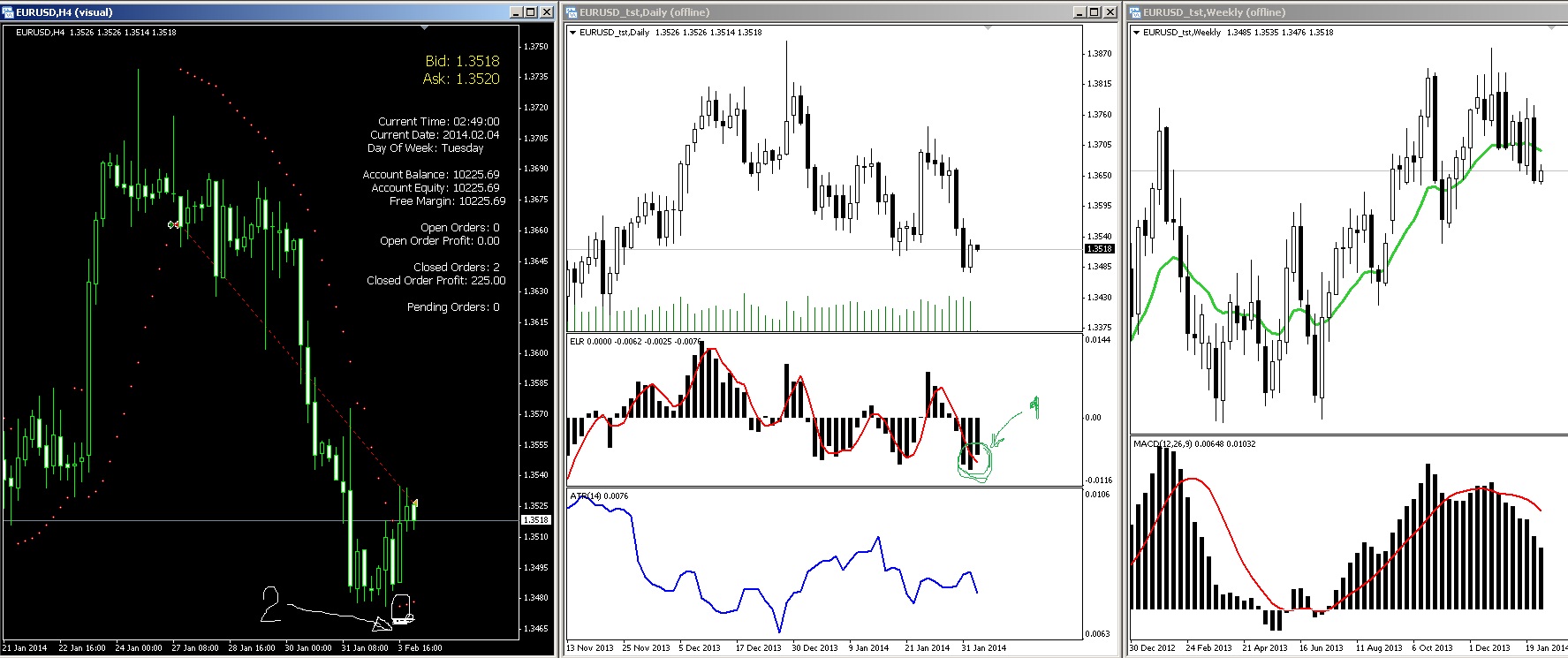
Task: Click the chart icon in the Weekly window title bar
Action: pyautogui.click(x=1135, y=11)
